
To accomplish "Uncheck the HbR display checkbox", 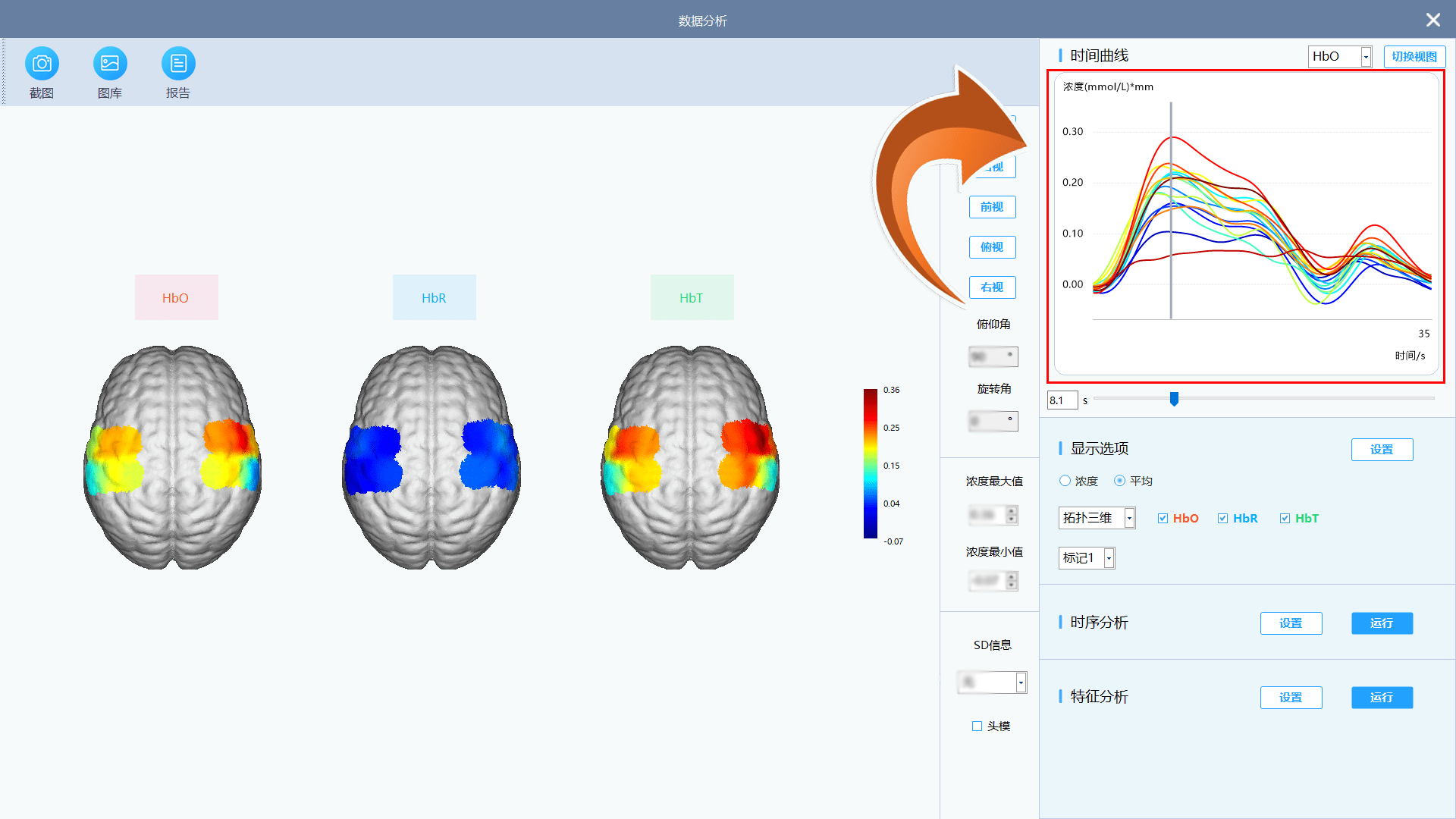I will [x=1222, y=519].
